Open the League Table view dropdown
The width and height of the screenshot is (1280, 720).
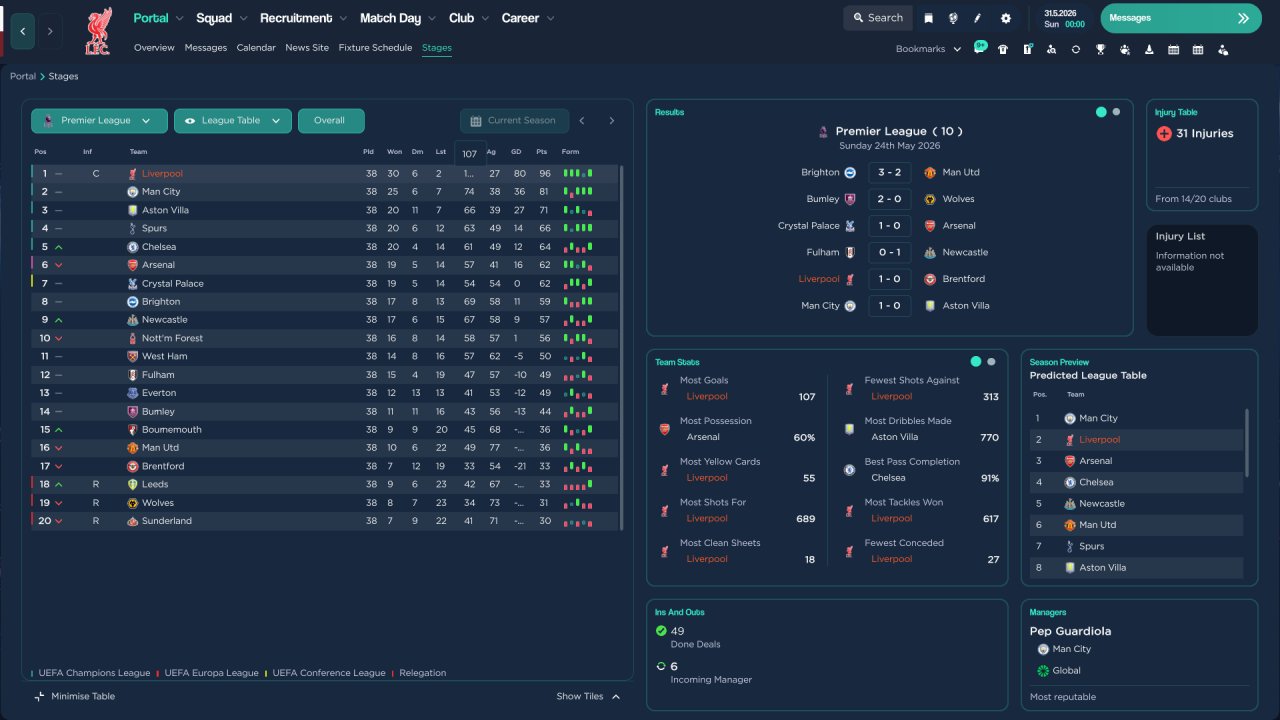coord(233,121)
